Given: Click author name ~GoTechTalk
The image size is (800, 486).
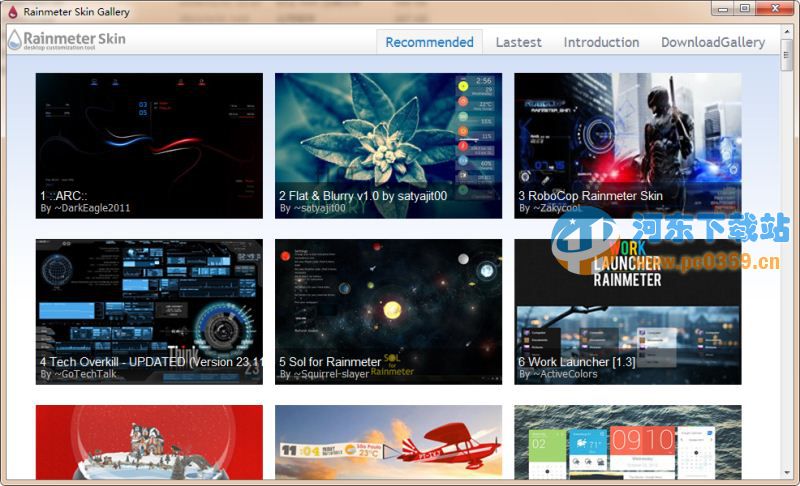Looking at the screenshot, I should (85, 374).
